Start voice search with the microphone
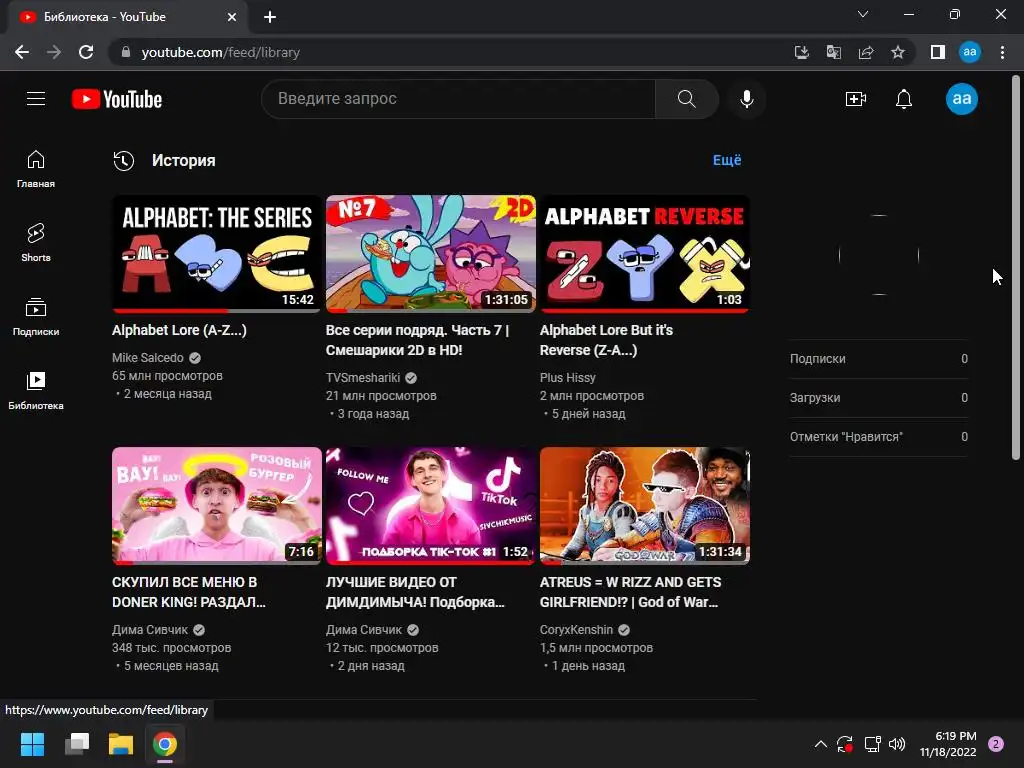The width and height of the screenshot is (1024, 768). click(x=746, y=99)
